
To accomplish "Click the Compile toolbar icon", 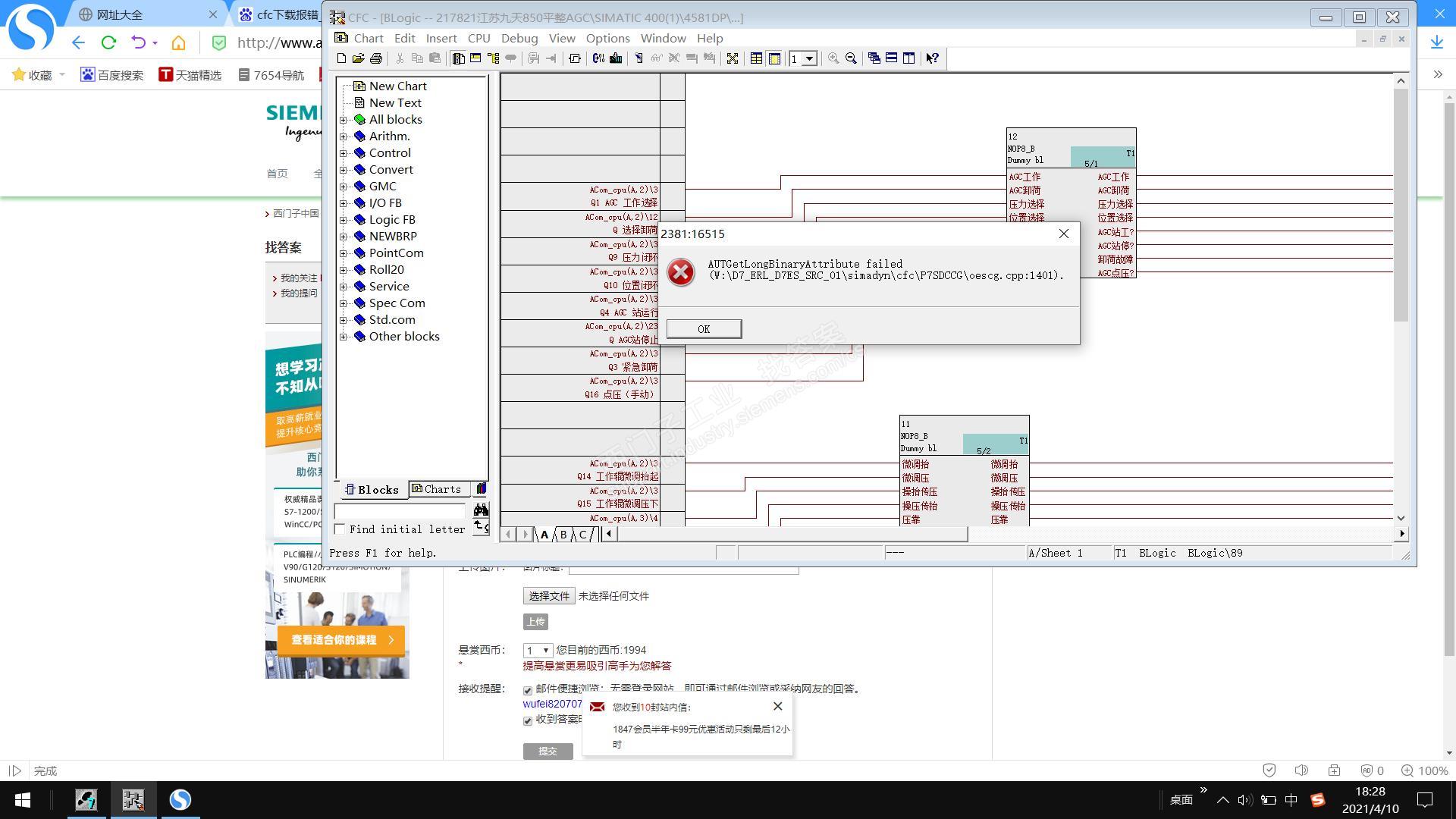I will (598, 58).
